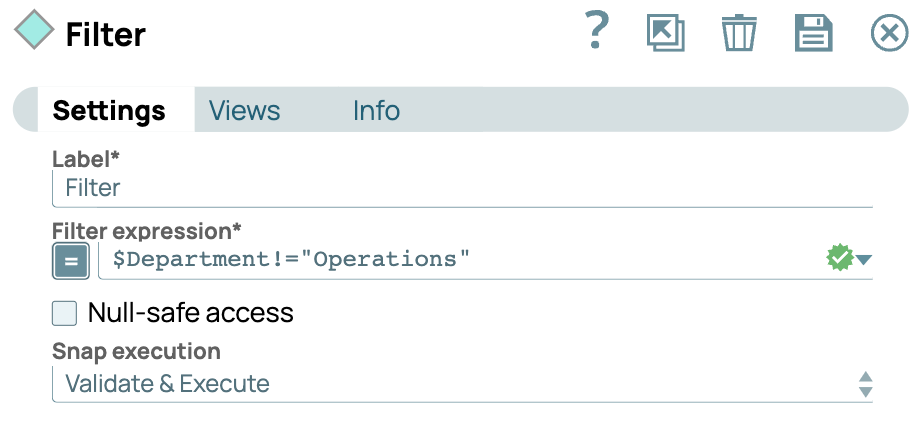Viewport: 914px width, 430px height.
Task: Click the pop-out window icon
Action: [665, 33]
